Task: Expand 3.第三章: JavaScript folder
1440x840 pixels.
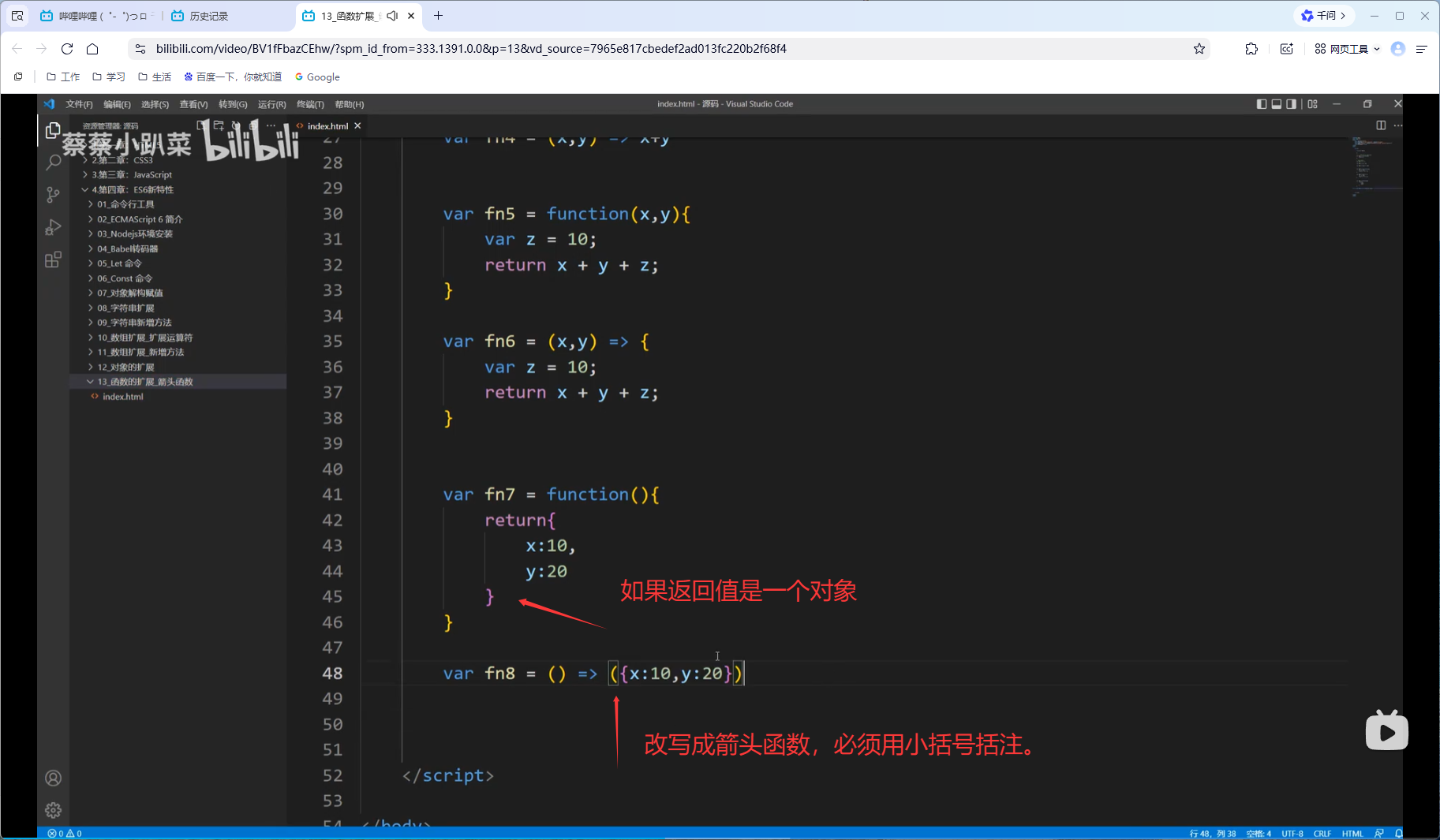Action: tap(178, 175)
